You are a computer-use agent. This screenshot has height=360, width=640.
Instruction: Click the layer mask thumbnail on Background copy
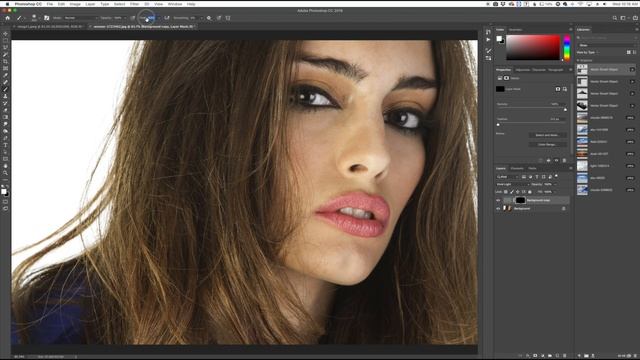coord(520,200)
